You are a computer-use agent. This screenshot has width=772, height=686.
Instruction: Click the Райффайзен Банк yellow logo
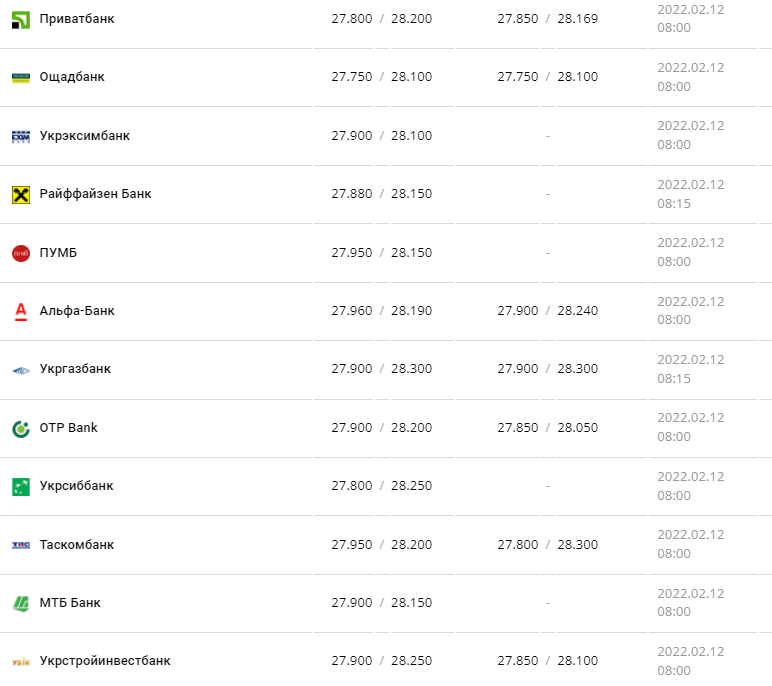(21, 194)
